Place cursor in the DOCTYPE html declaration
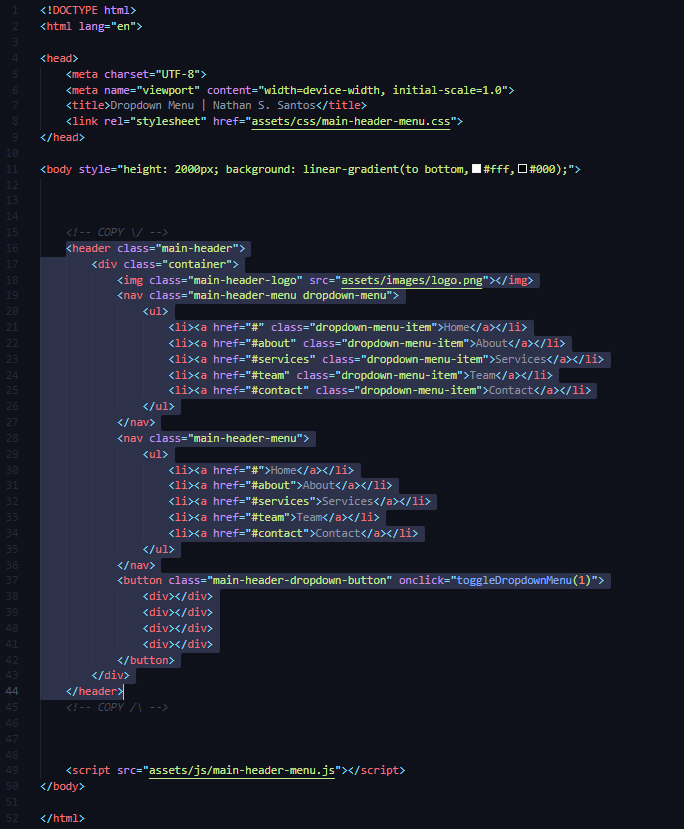 [x=88, y=10]
